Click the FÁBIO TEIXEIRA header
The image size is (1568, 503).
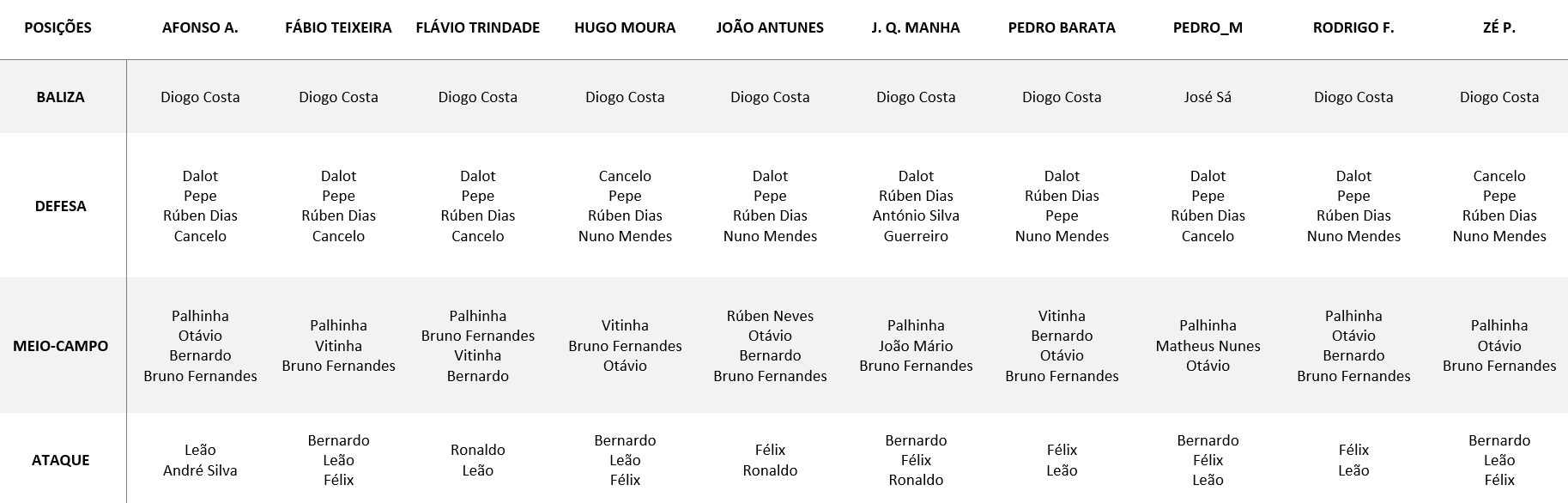[338, 27]
